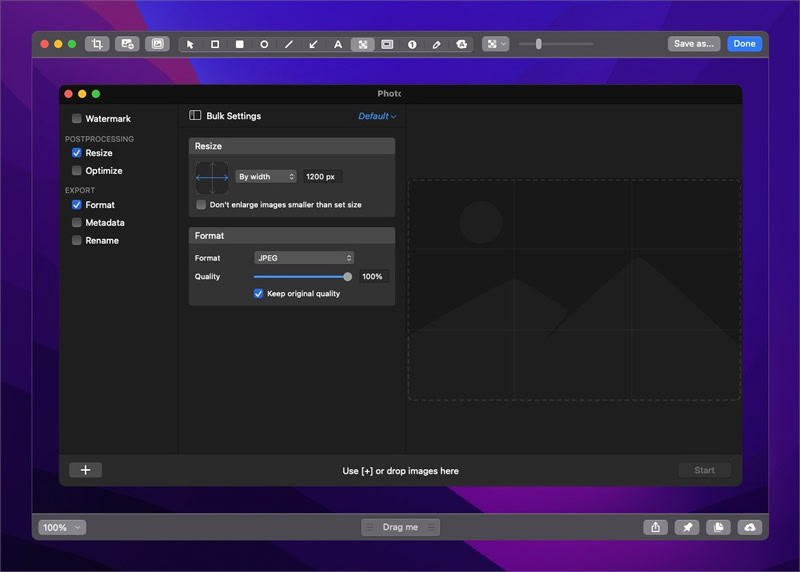Screen dimensions: 800x572
Task: Click the fill stamp tool icon
Action: coord(461,44)
